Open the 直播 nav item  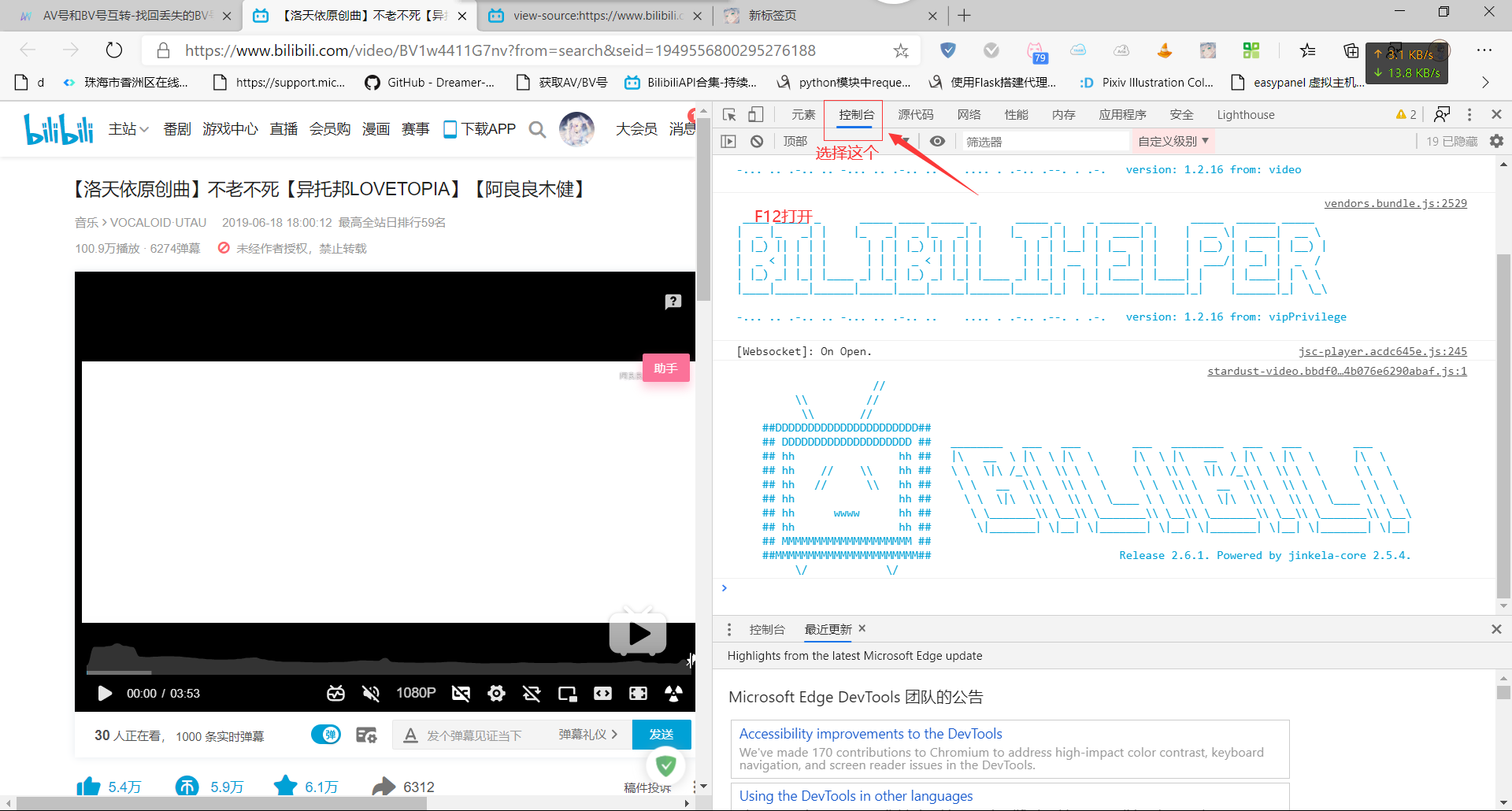(x=283, y=129)
